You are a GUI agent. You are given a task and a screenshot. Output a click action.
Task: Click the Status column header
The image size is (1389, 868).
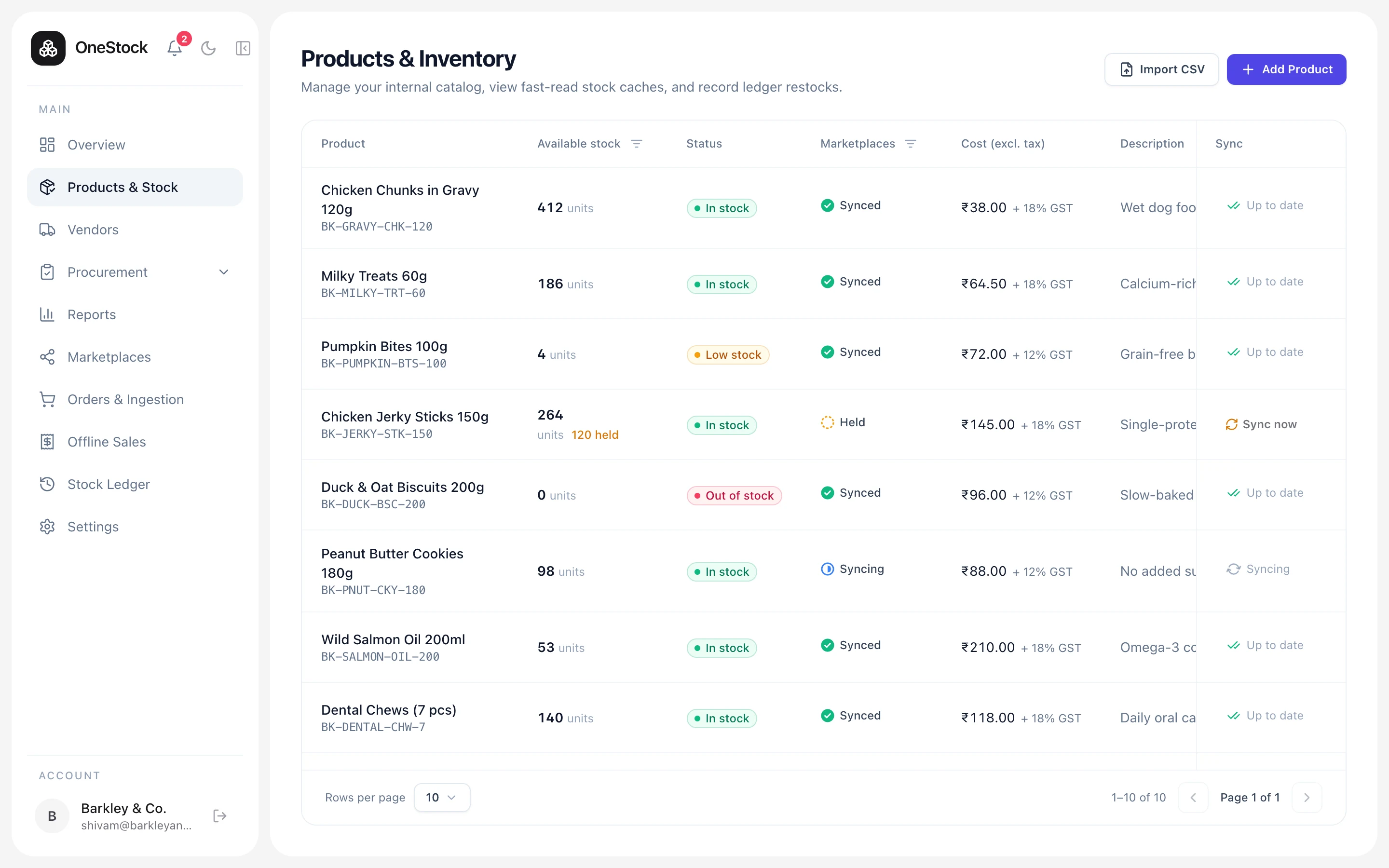[704, 144]
